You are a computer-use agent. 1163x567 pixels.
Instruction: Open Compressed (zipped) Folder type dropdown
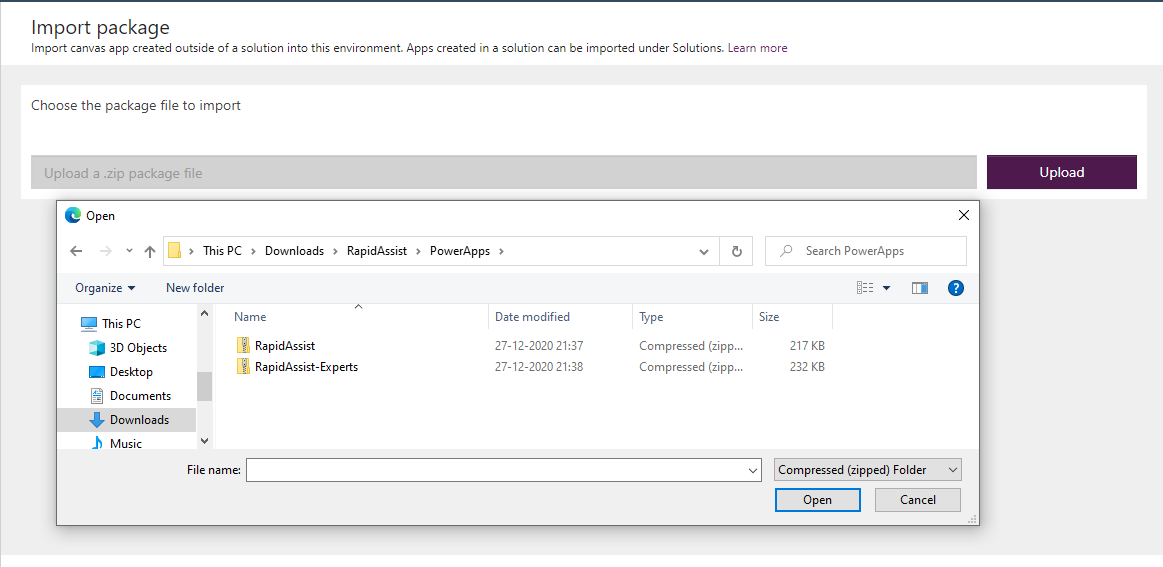[867, 470]
